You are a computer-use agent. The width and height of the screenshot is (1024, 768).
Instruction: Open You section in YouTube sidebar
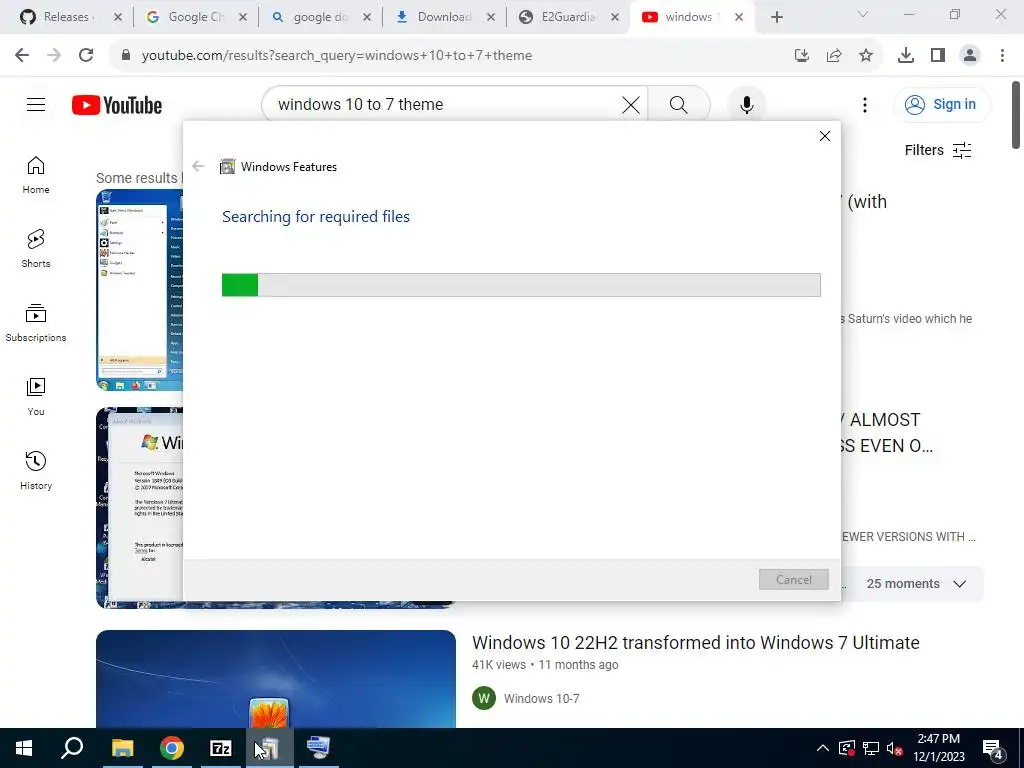36,396
